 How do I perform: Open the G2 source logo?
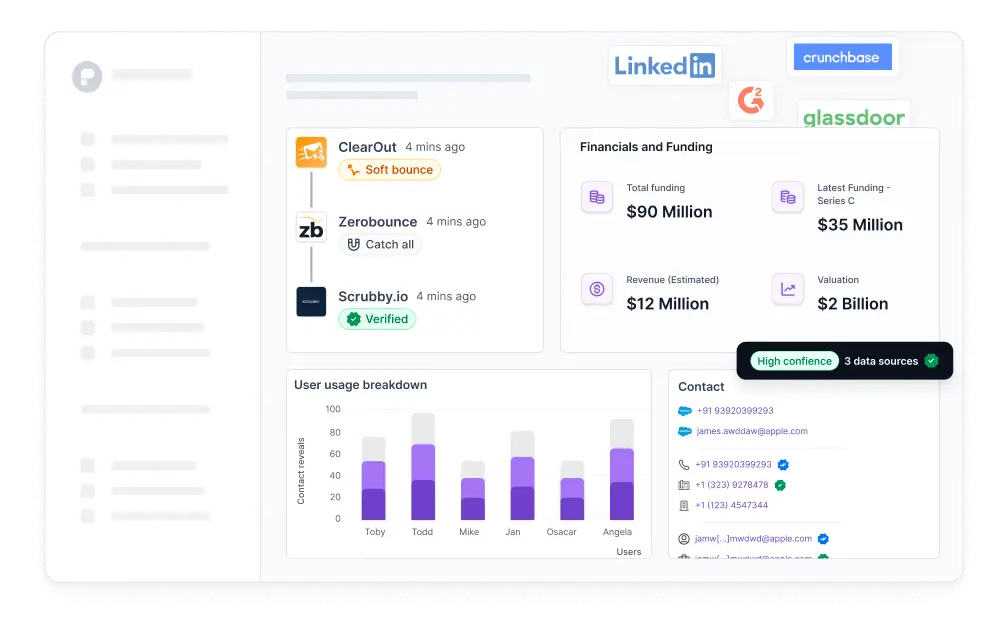[750, 100]
